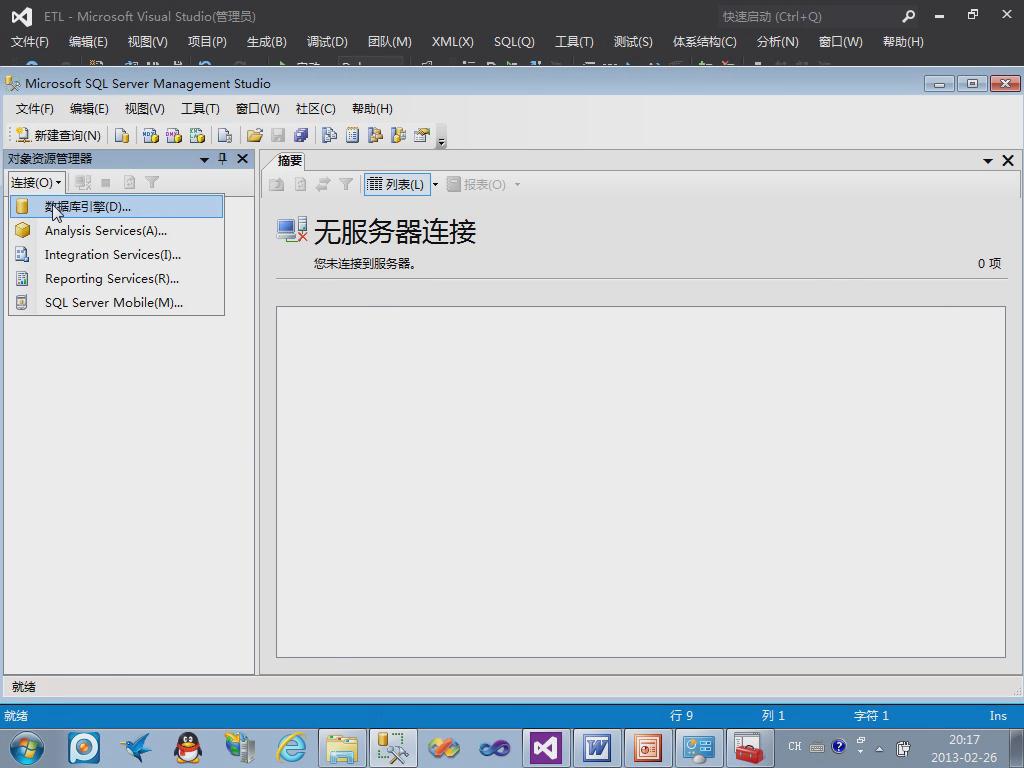Click the Up-level icon in Summary toolbar

[277, 185]
